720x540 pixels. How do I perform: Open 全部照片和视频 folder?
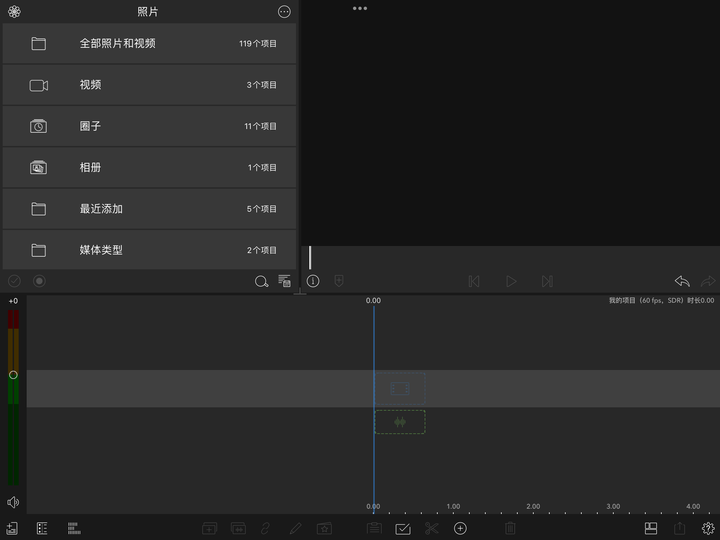coord(149,44)
